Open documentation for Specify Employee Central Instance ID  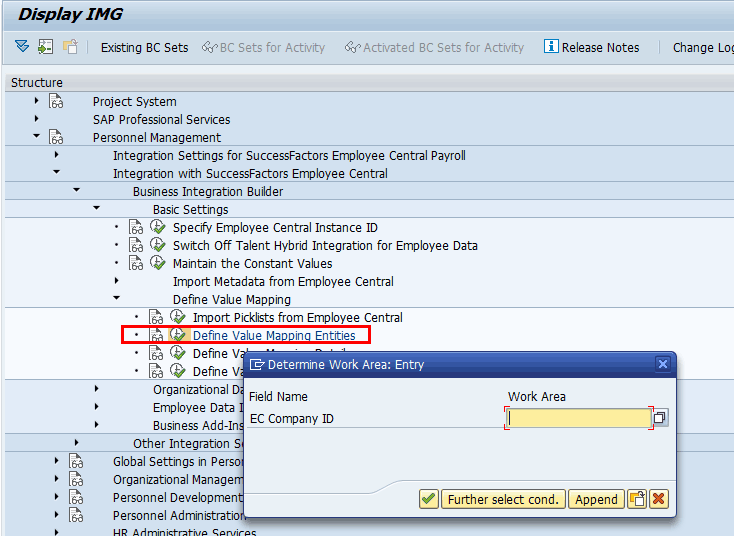[x=136, y=227]
